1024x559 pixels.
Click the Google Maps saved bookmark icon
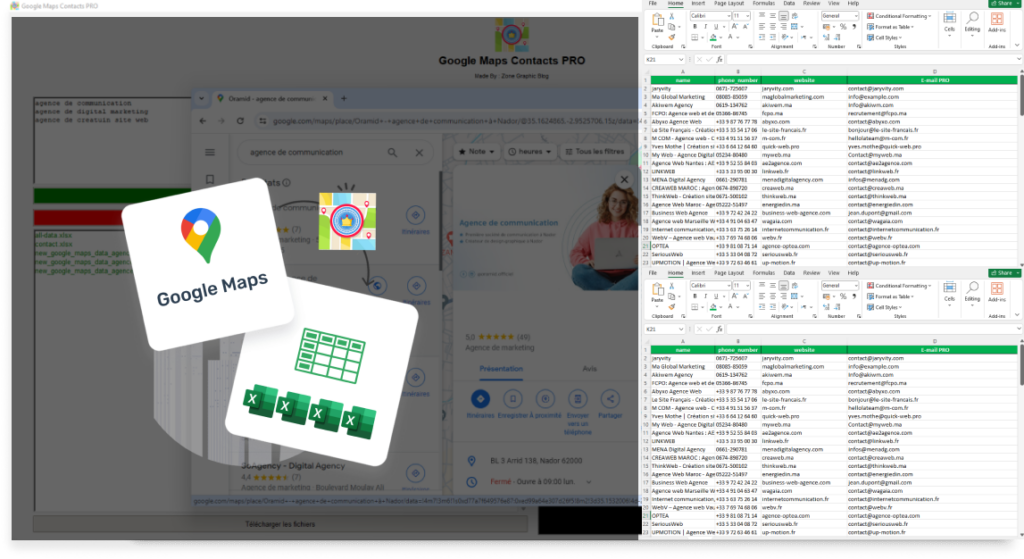pos(210,179)
